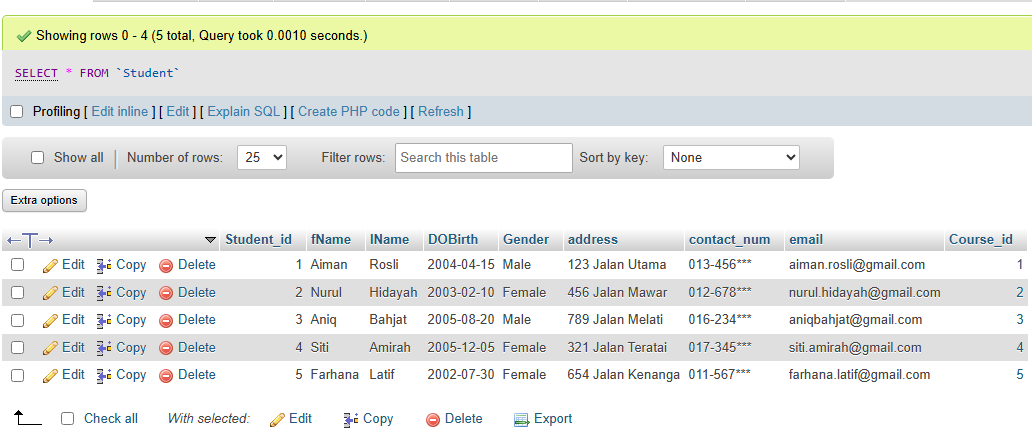Click the Extra options button
The image size is (1032, 437).
pyautogui.click(x=44, y=201)
